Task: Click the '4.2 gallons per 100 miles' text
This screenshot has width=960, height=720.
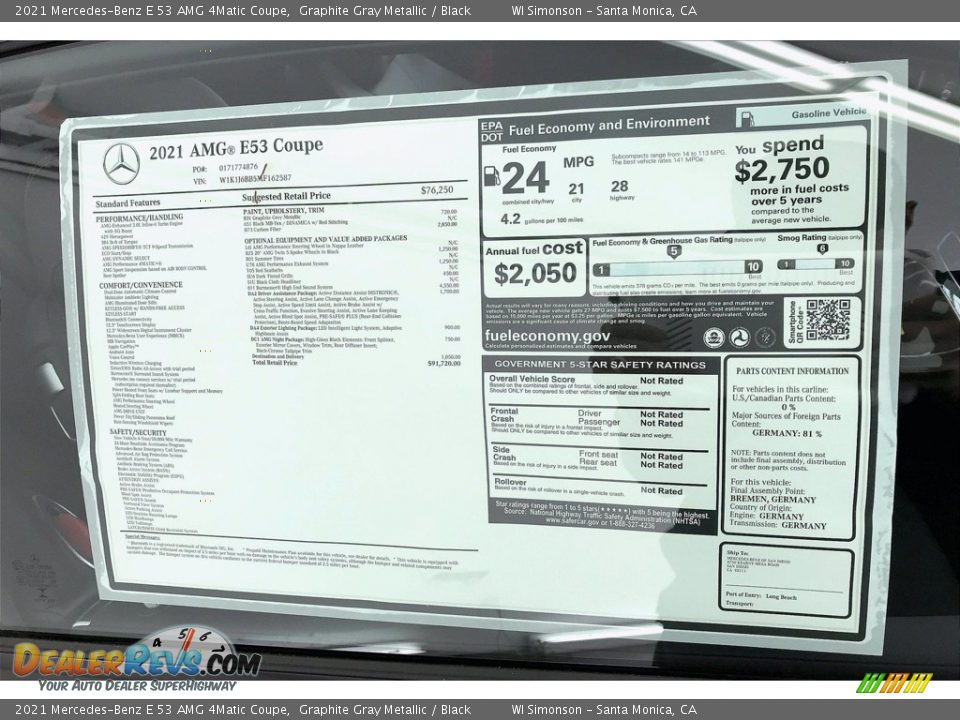Action: pyautogui.click(x=541, y=219)
